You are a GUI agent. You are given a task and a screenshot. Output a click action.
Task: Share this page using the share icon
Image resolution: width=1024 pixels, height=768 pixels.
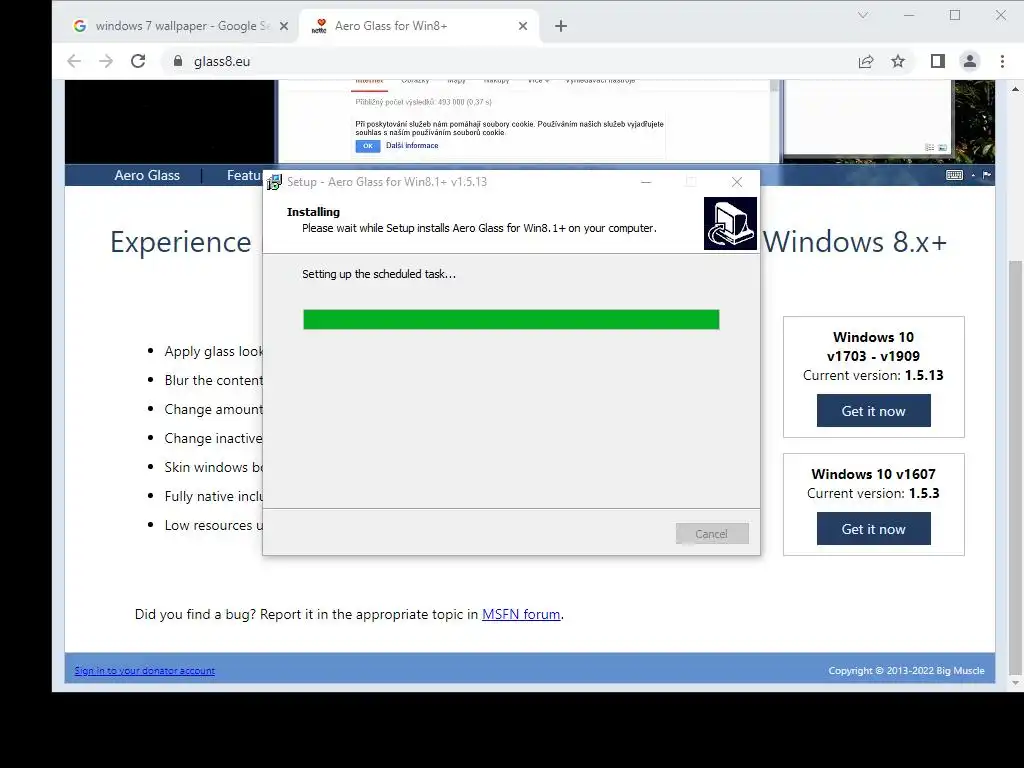coord(866,61)
